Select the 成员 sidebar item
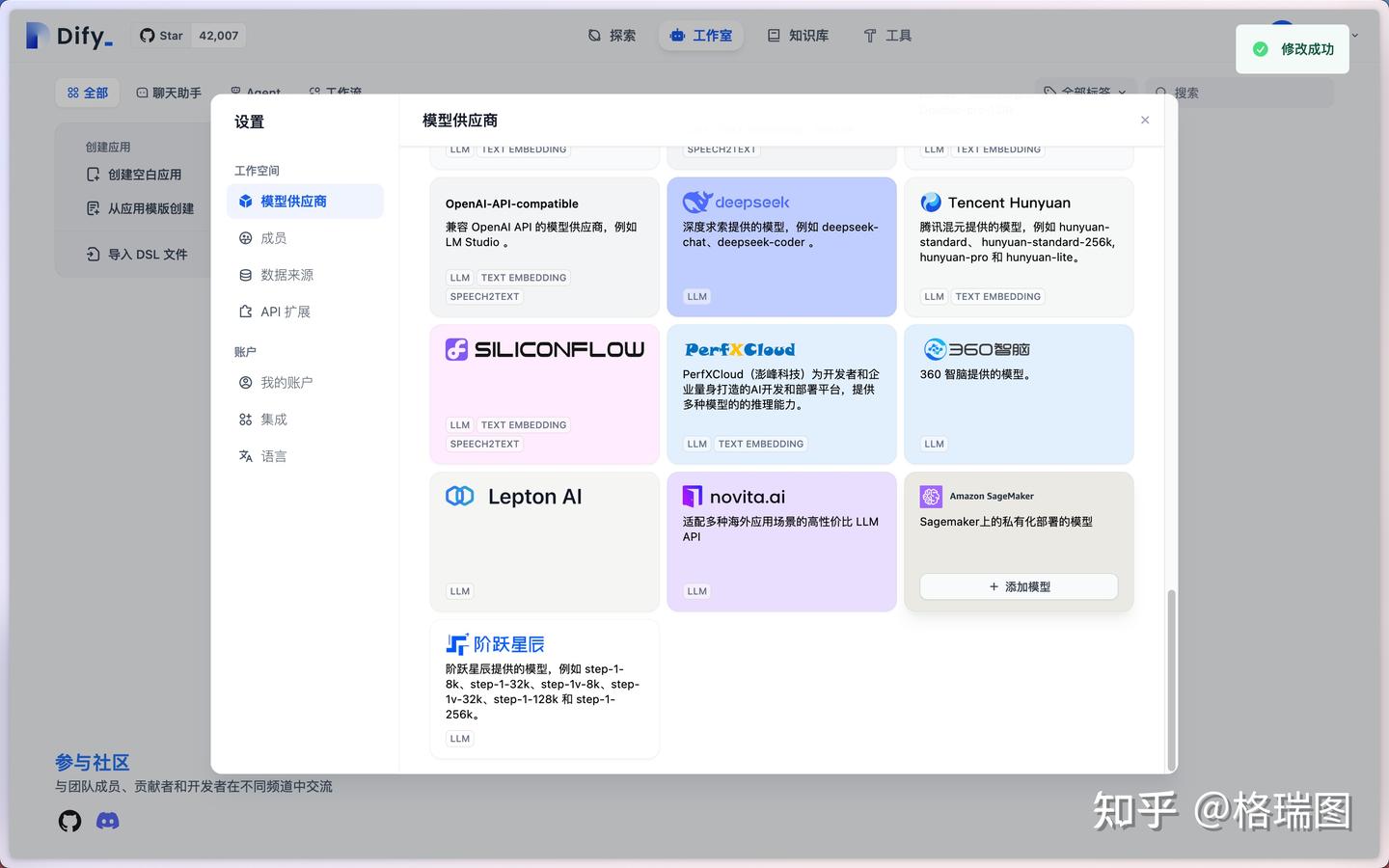The width and height of the screenshot is (1389, 868). [273, 237]
